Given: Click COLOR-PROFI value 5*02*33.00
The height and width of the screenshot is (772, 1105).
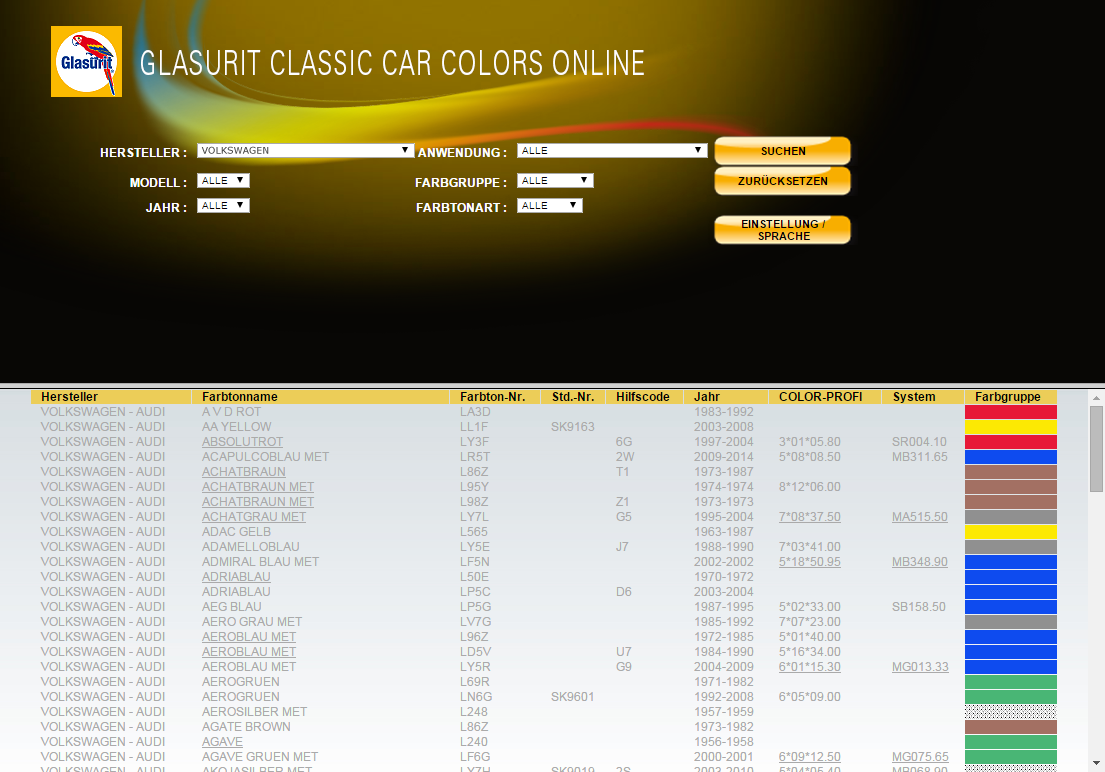Looking at the screenshot, I should 810,606.
